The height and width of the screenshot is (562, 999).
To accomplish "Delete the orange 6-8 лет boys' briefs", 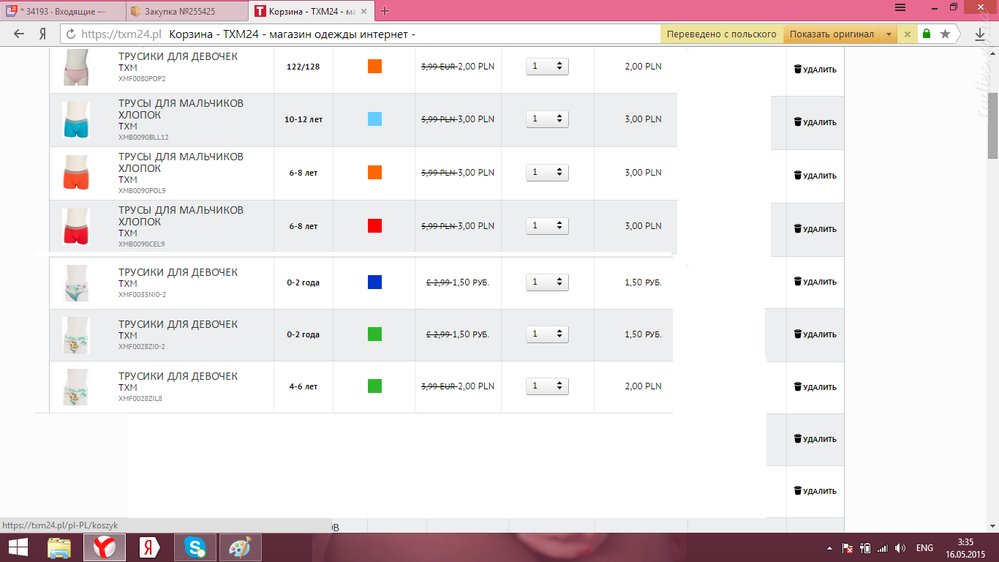I will coord(815,176).
